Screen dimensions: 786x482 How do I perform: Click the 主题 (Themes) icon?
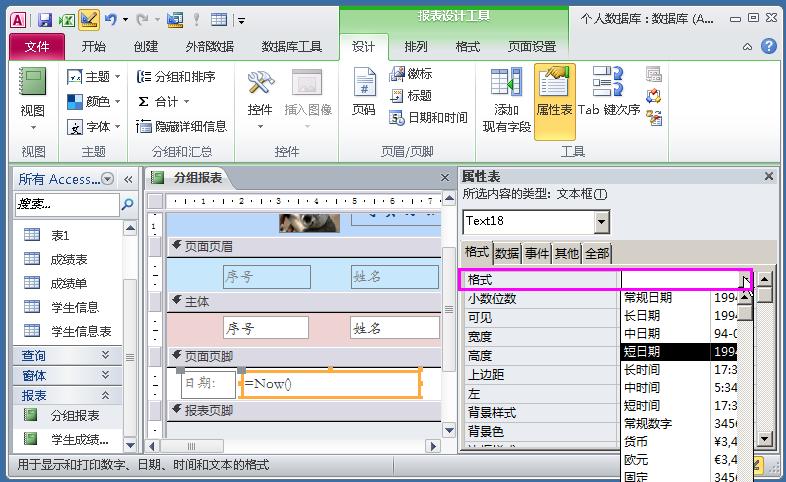(75, 77)
